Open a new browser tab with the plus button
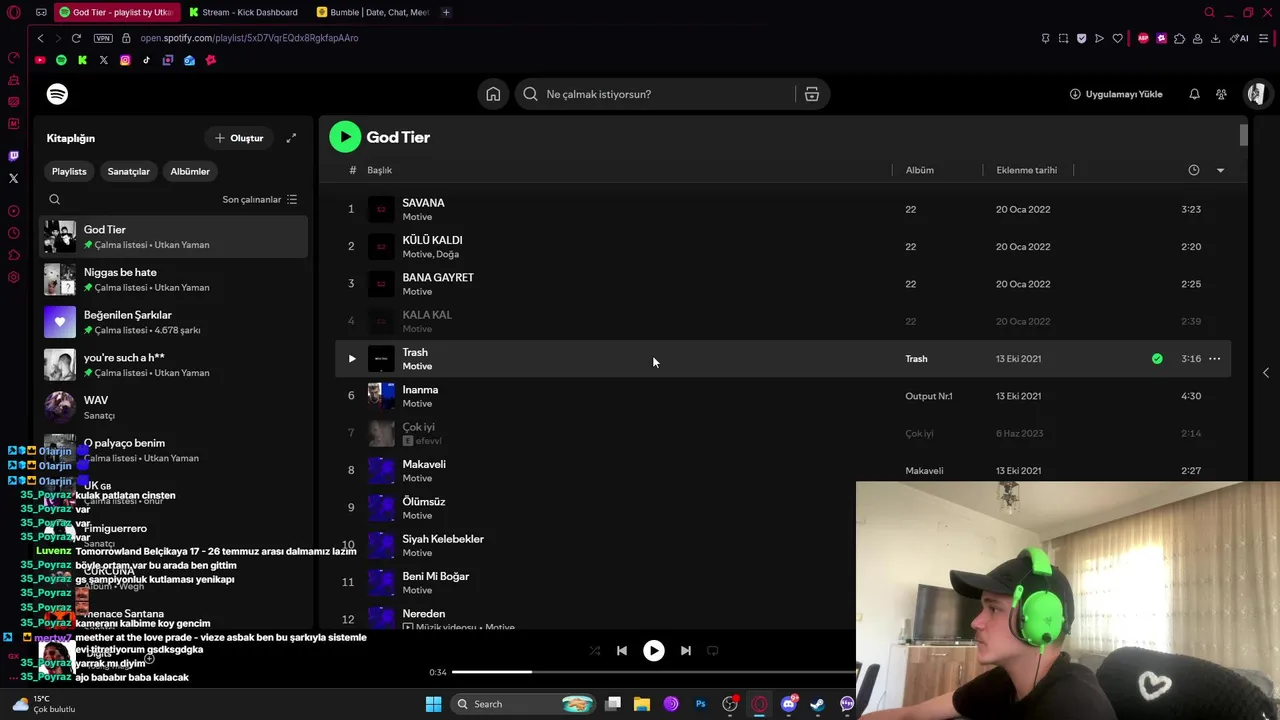The width and height of the screenshot is (1280, 720). click(446, 12)
